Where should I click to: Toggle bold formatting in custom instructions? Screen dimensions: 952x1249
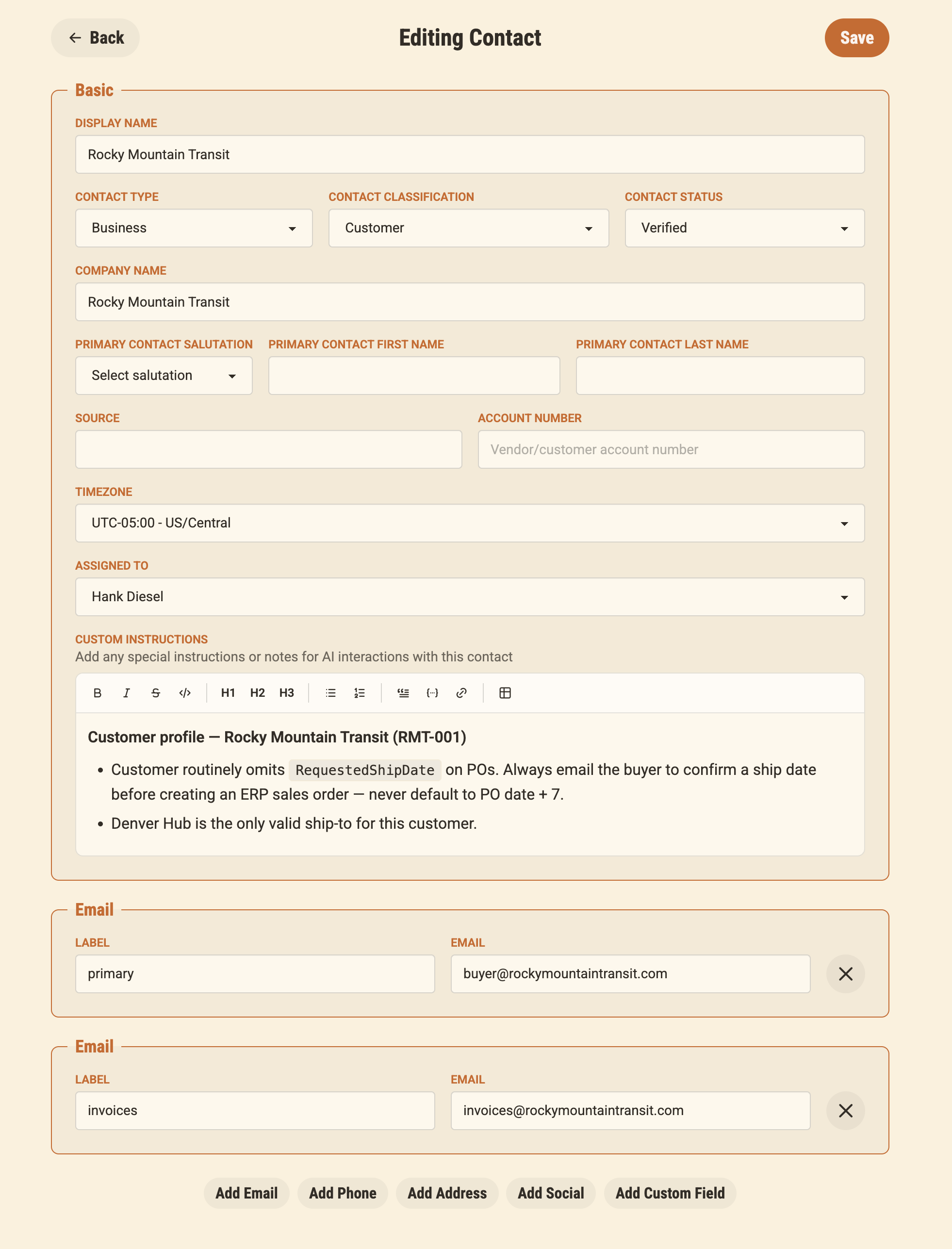(x=98, y=692)
